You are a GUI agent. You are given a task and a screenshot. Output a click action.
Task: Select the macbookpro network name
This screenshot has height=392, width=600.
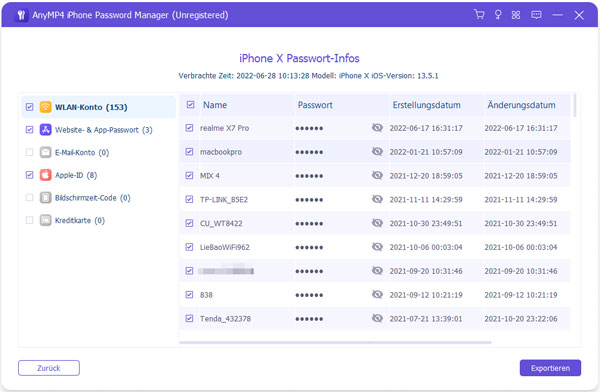coord(221,152)
